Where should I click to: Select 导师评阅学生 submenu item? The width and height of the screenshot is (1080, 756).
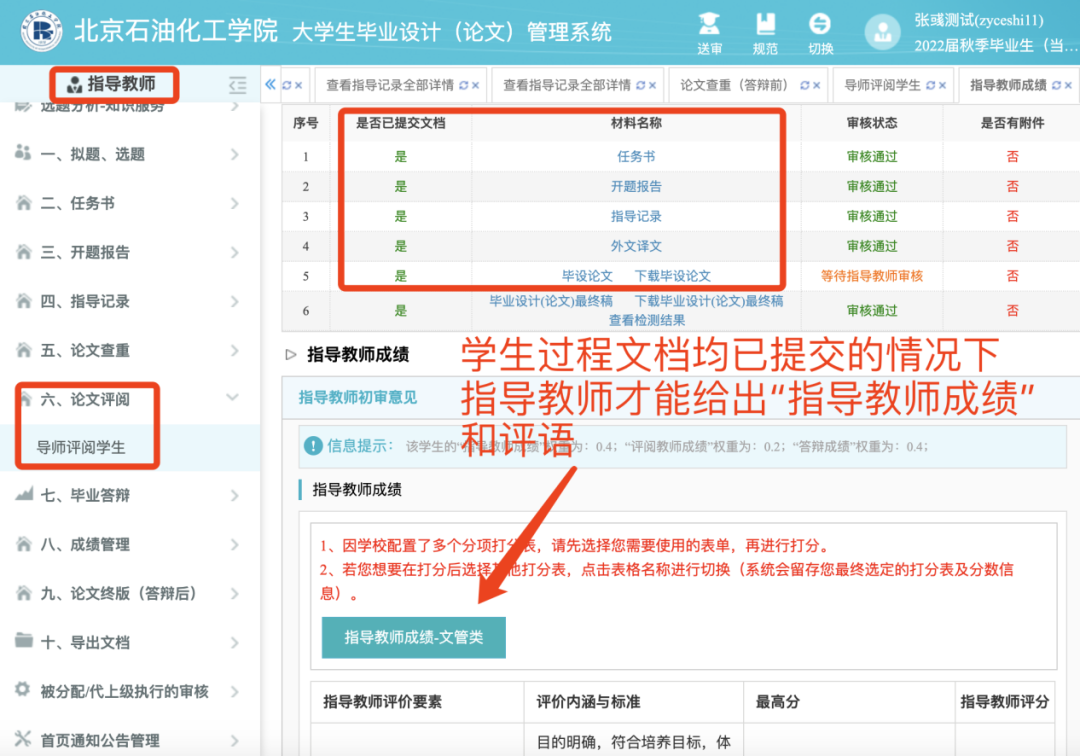(x=81, y=447)
